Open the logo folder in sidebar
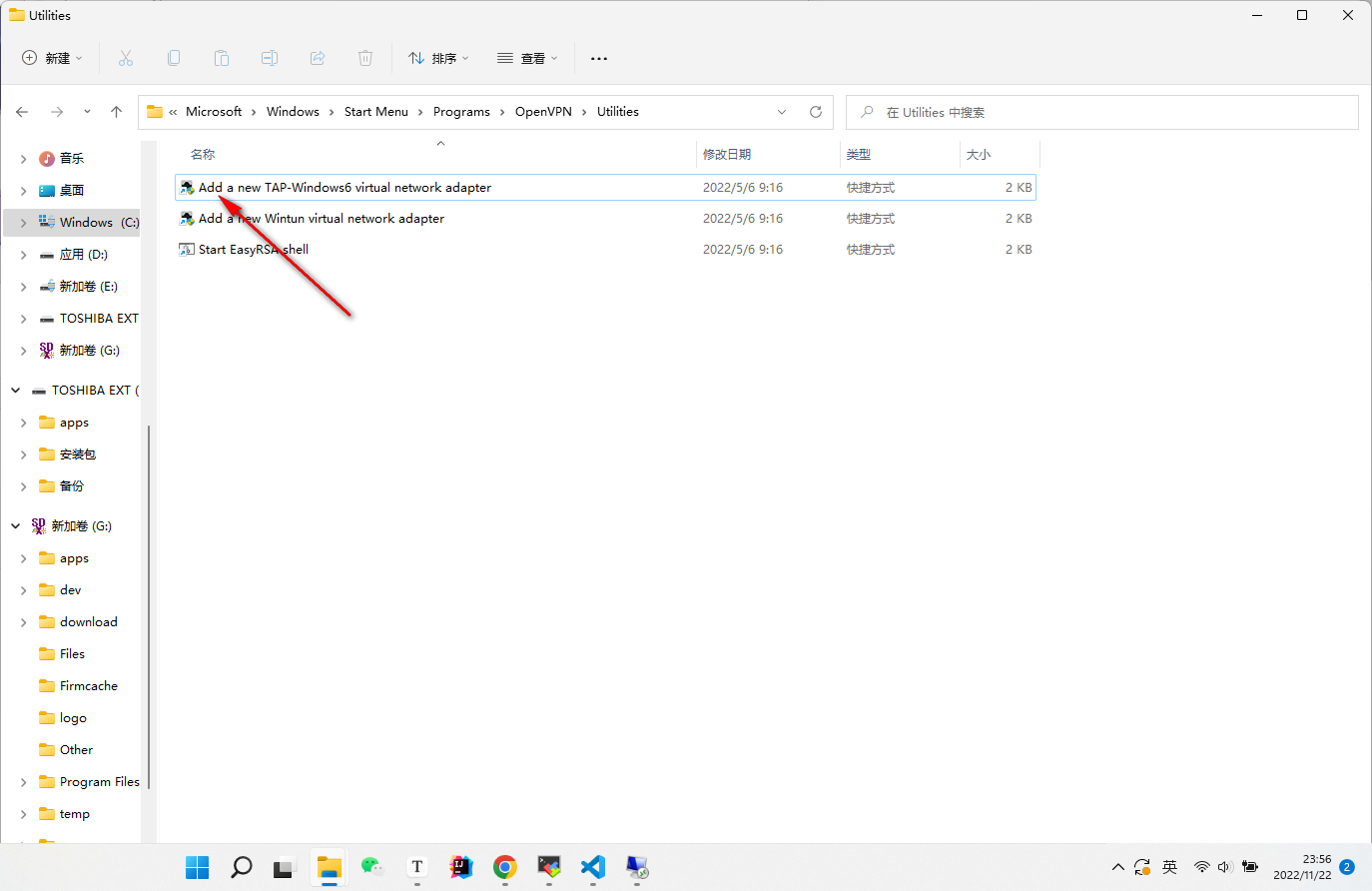The height and width of the screenshot is (891, 1372). pos(73,717)
